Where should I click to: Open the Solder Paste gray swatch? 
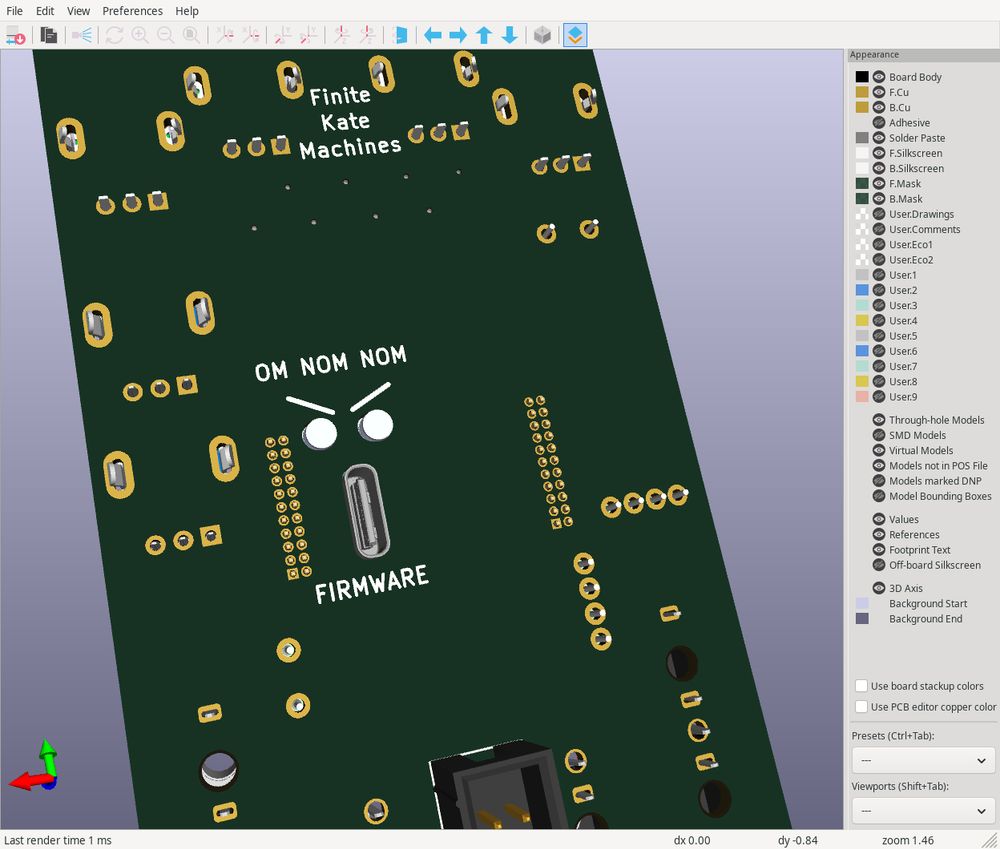pyautogui.click(x=862, y=138)
